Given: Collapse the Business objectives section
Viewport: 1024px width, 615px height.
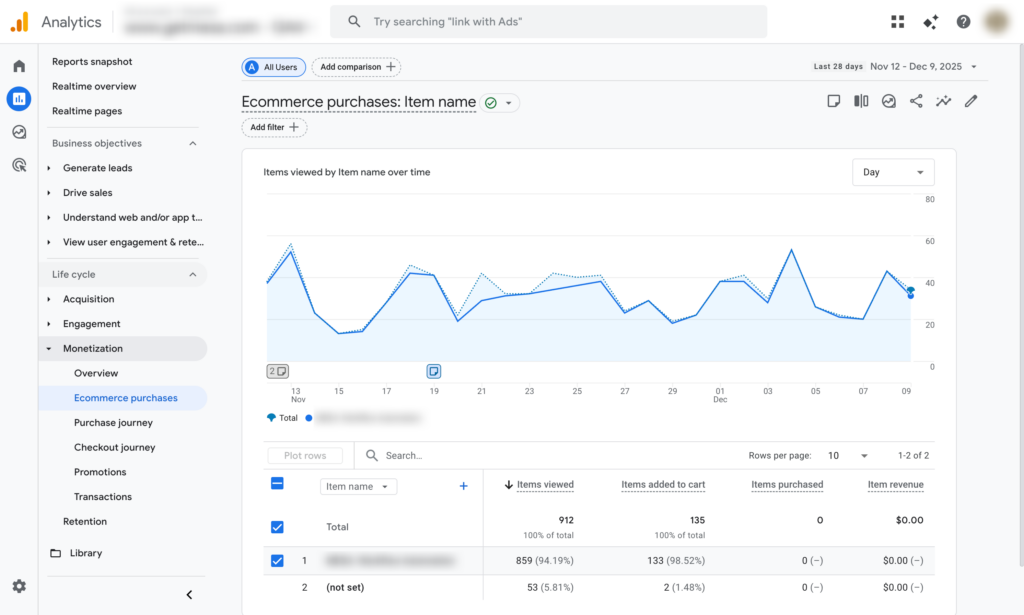Looking at the screenshot, I should (193, 144).
